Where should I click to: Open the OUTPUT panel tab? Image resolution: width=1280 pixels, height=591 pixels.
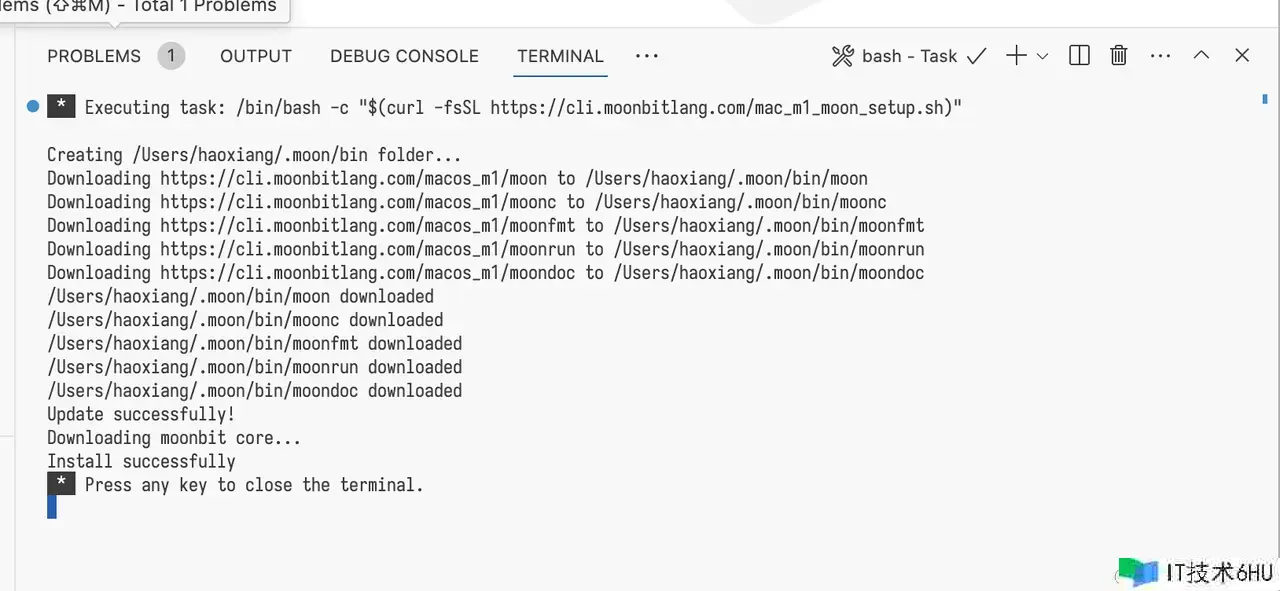[x=256, y=56]
